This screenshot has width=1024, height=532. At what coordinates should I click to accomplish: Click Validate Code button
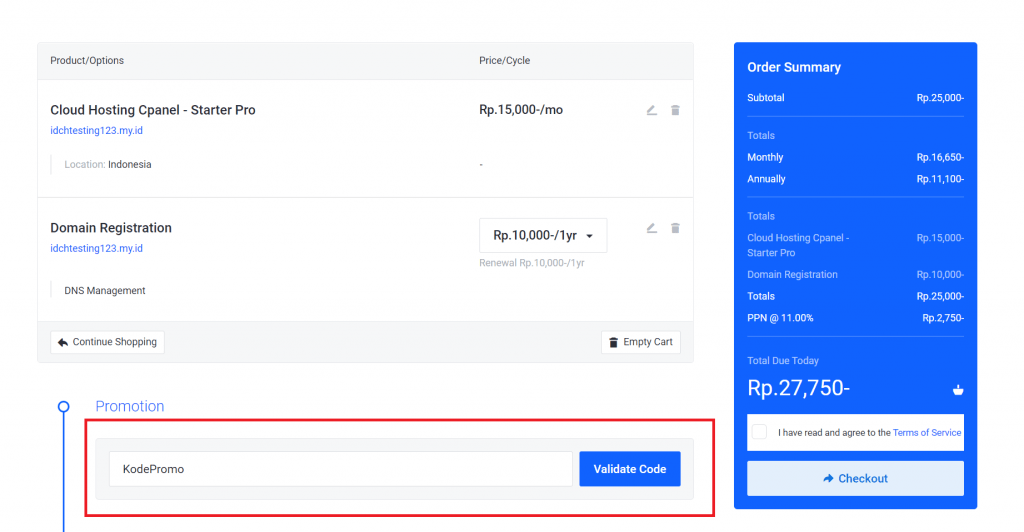pyautogui.click(x=629, y=469)
